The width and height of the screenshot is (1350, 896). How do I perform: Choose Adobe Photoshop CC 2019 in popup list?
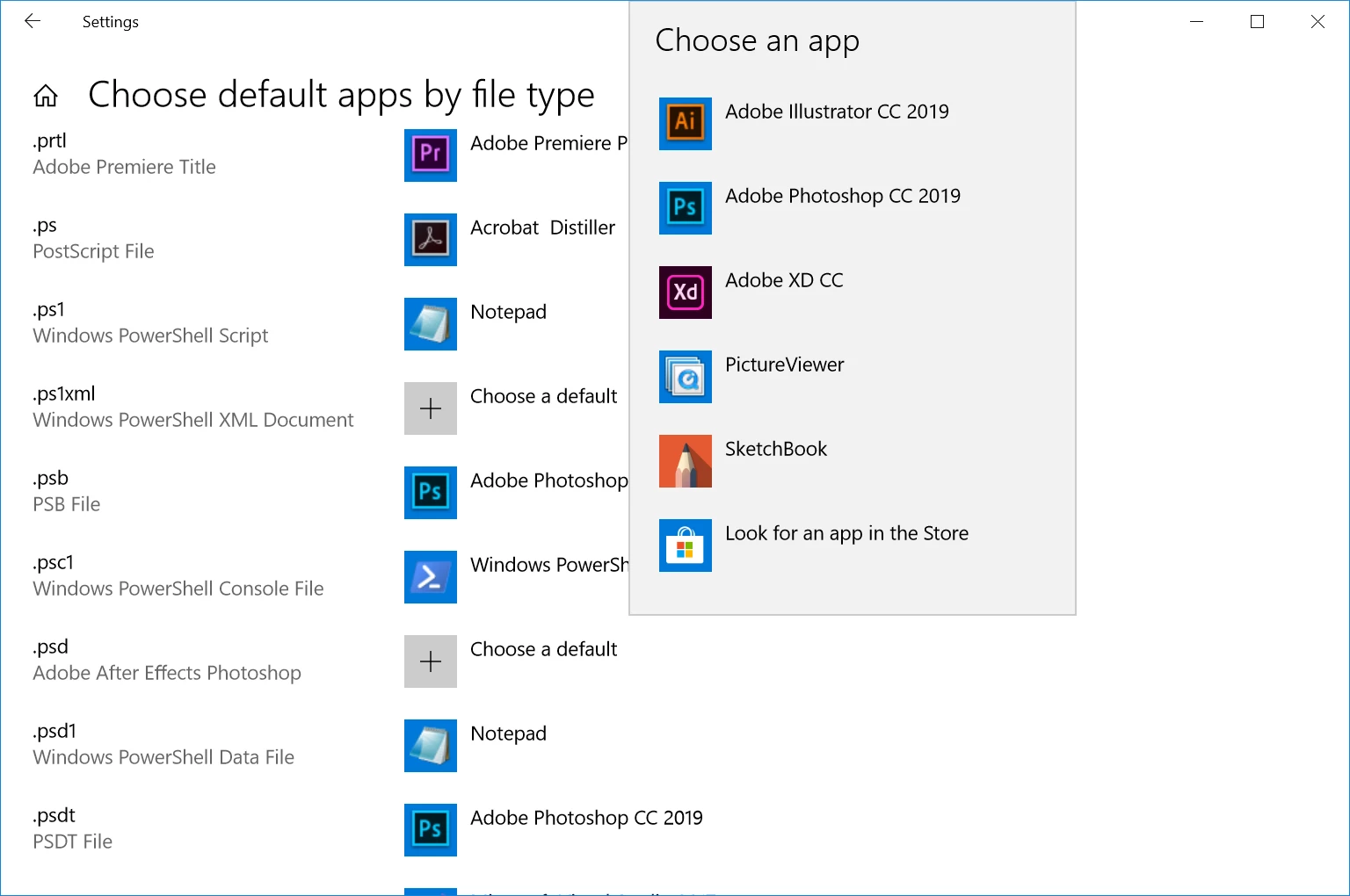click(x=843, y=196)
